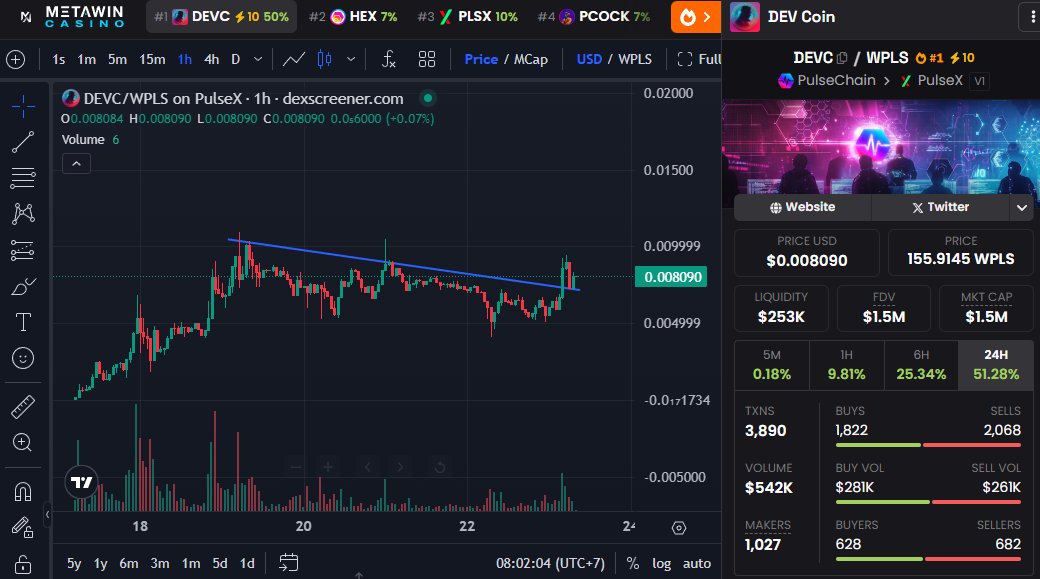
Task: Activate the zoom in tool
Action: click(x=23, y=442)
